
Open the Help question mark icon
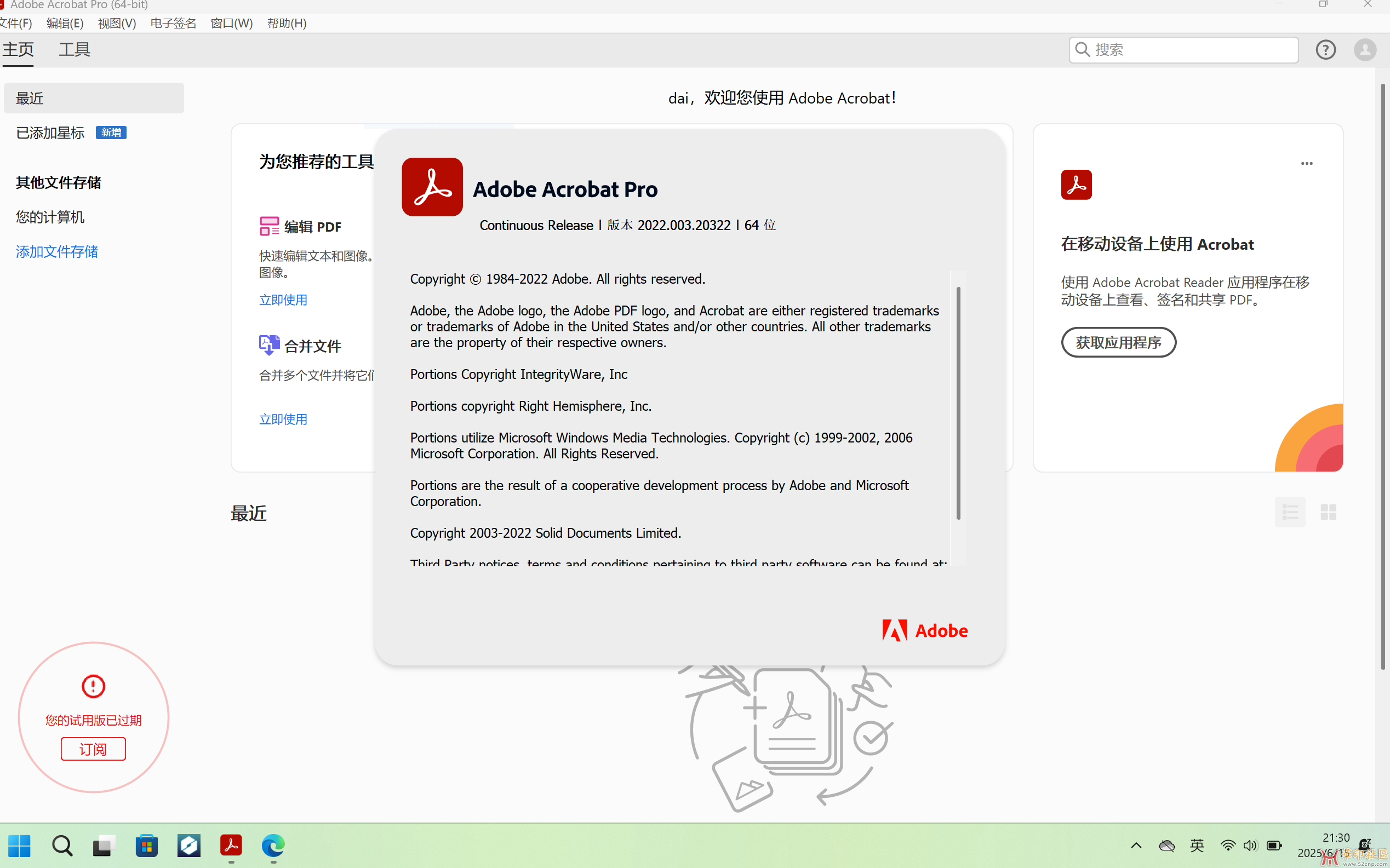1325,50
